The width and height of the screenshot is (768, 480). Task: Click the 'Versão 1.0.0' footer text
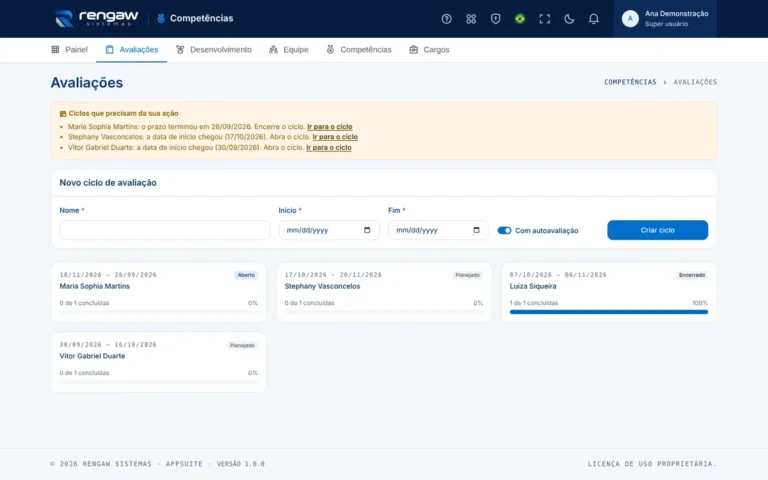240,464
